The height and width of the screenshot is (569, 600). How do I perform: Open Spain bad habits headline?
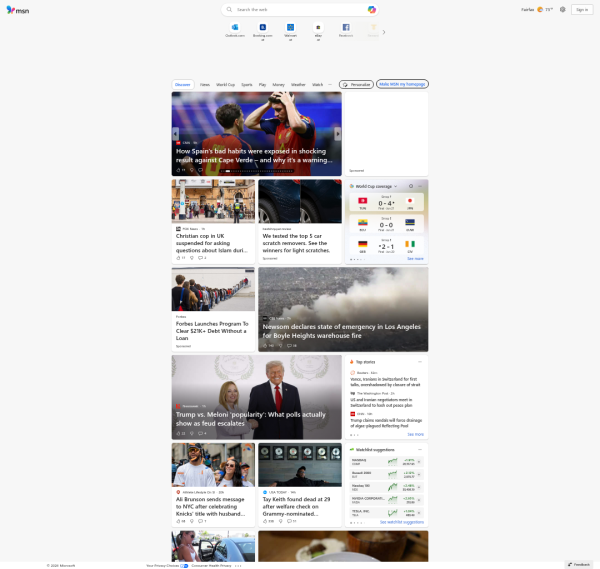click(254, 156)
